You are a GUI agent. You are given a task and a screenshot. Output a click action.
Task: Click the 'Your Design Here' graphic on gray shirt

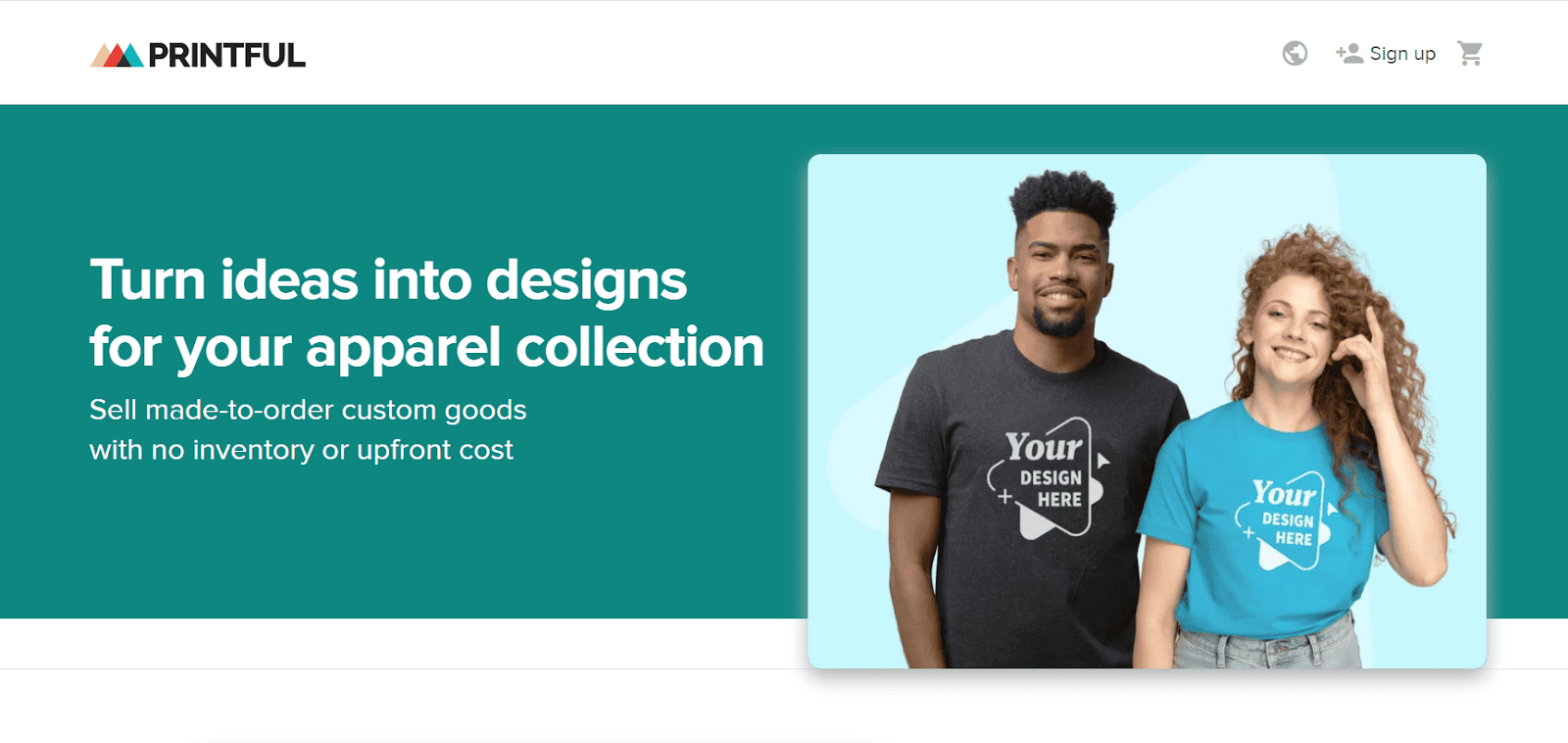[x=1047, y=477]
